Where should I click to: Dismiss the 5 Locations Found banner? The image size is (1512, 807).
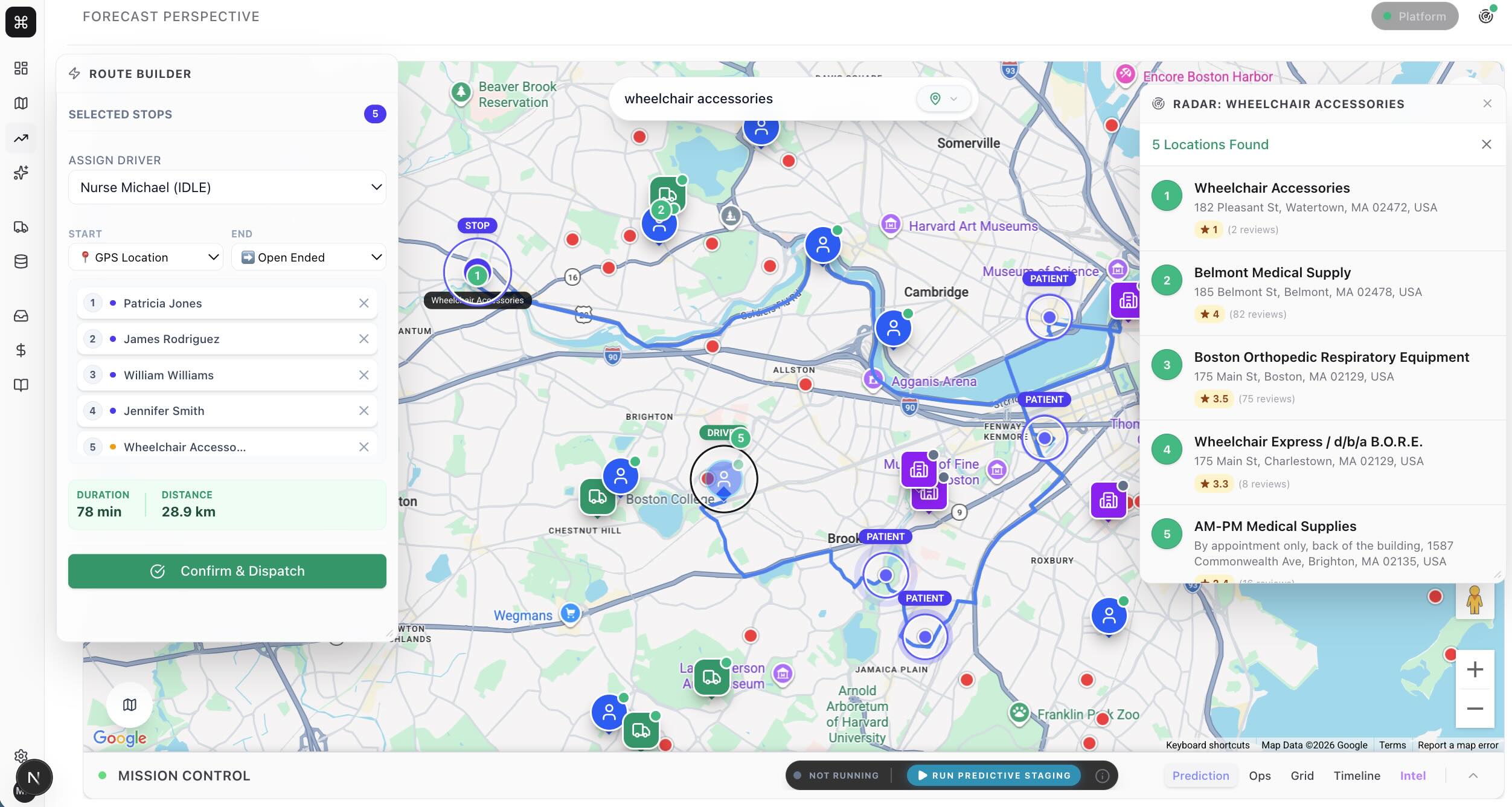tap(1486, 144)
